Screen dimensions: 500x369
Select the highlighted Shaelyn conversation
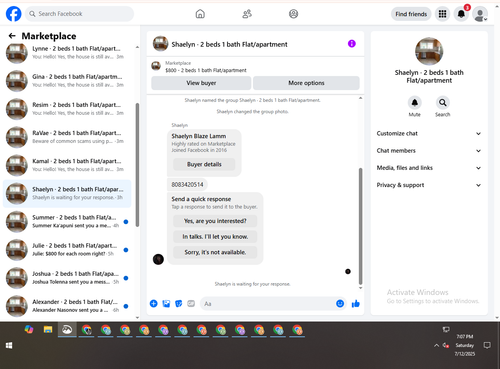click(67, 193)
